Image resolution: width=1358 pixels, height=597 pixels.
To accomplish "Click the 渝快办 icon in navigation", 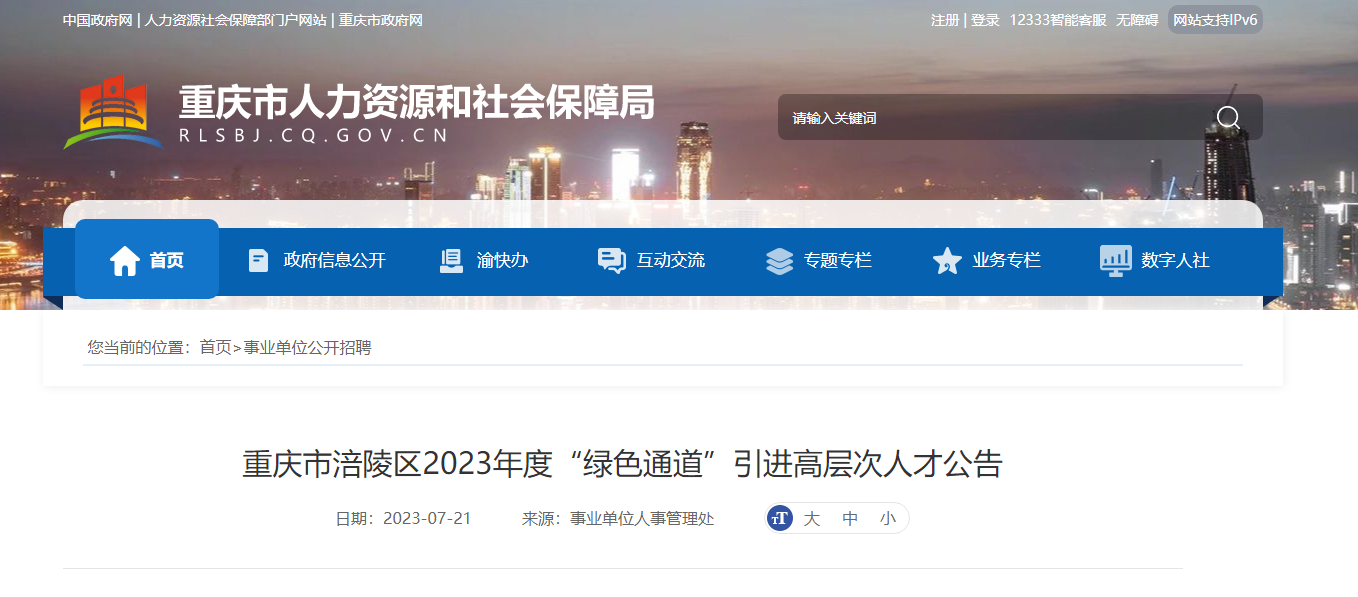I will click(451, 260).
